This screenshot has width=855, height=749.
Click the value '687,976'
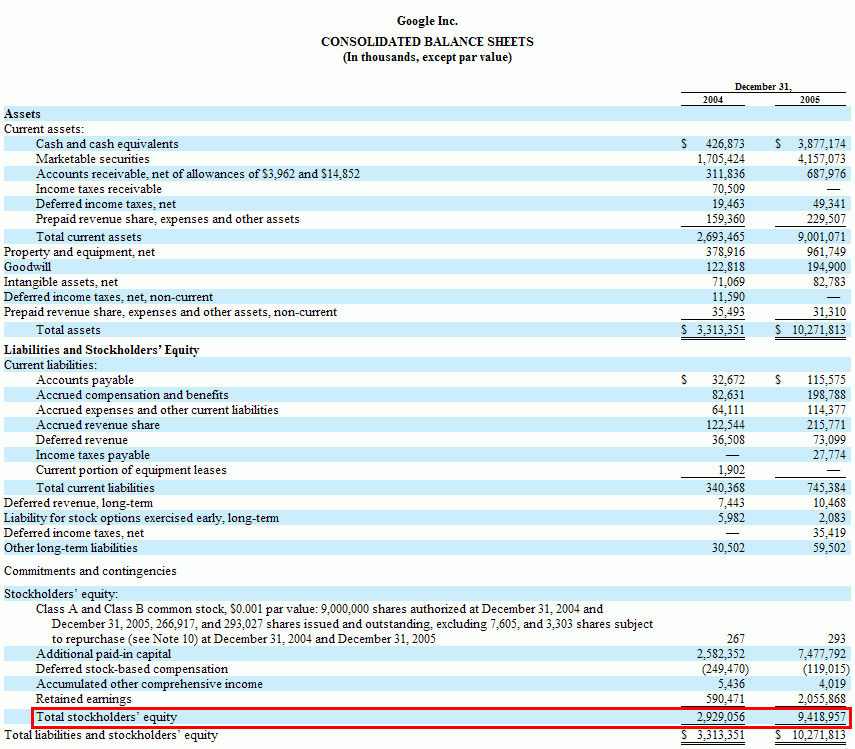tap(826, 174)
